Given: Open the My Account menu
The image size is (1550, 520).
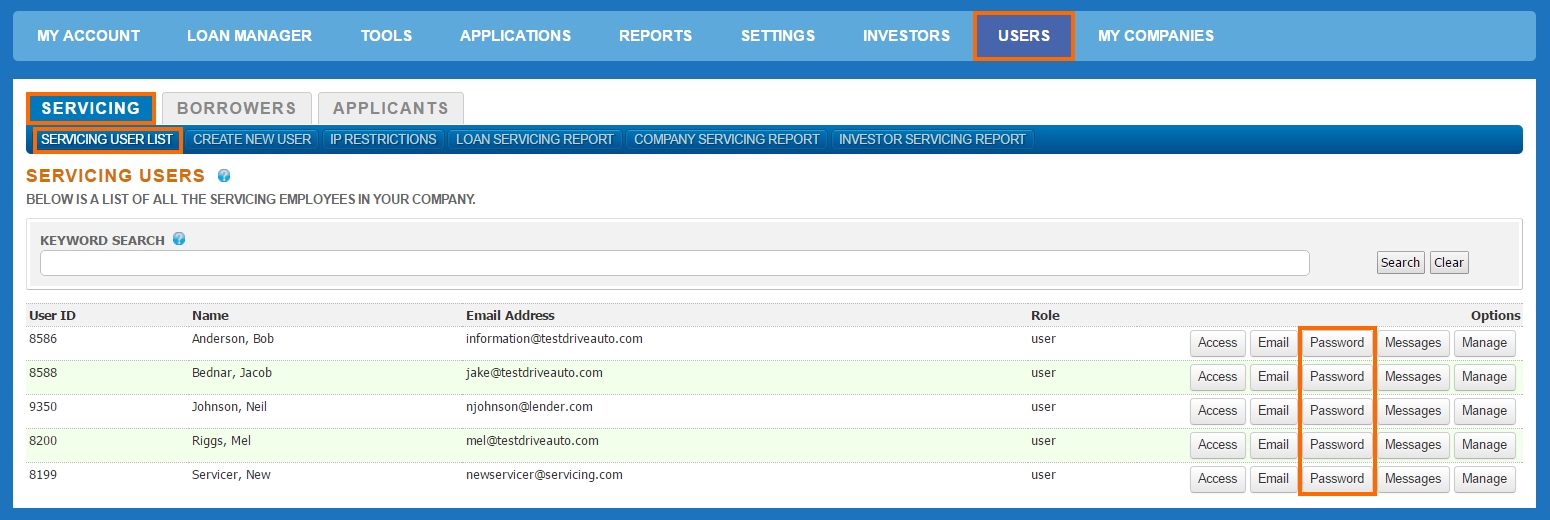Looking at the screenshot, I should 88,36.
